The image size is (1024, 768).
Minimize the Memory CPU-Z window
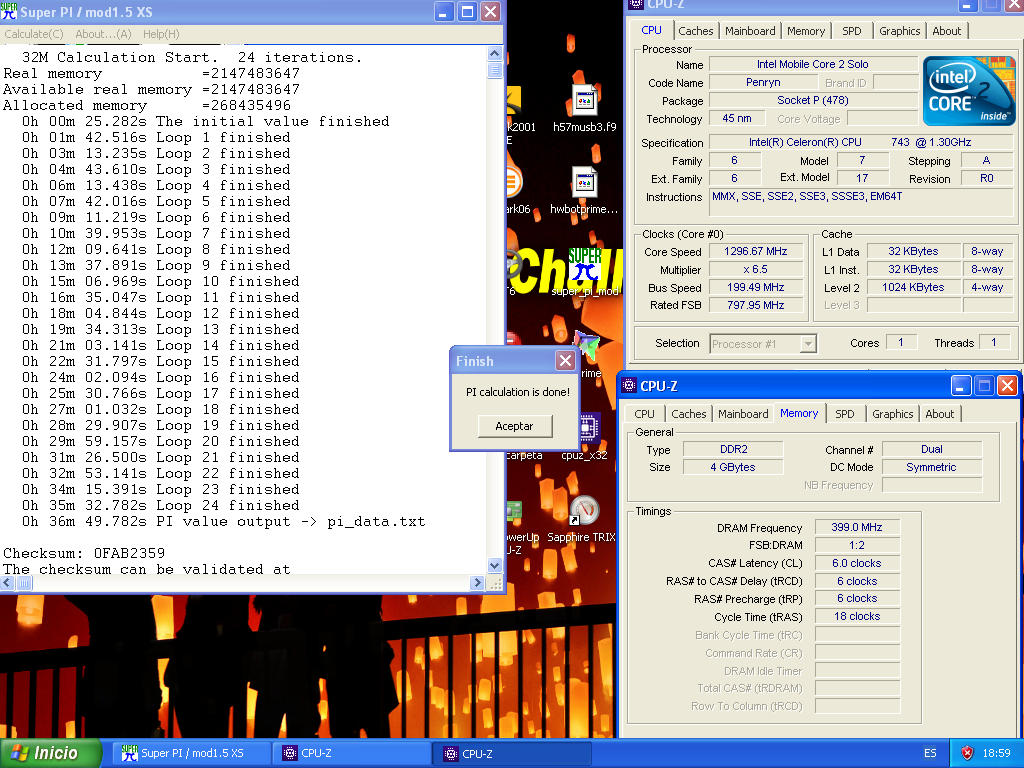click(x=960, y=385)
